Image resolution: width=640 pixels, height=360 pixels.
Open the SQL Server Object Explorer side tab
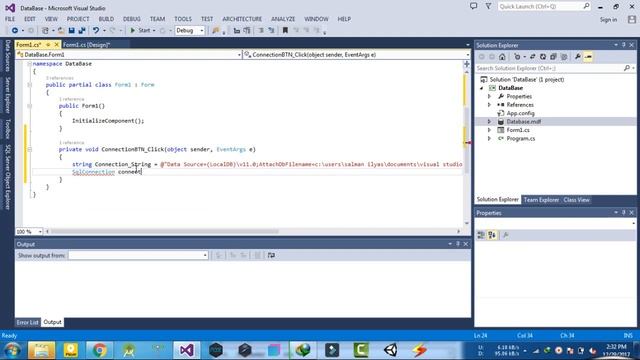click(7, 177)
